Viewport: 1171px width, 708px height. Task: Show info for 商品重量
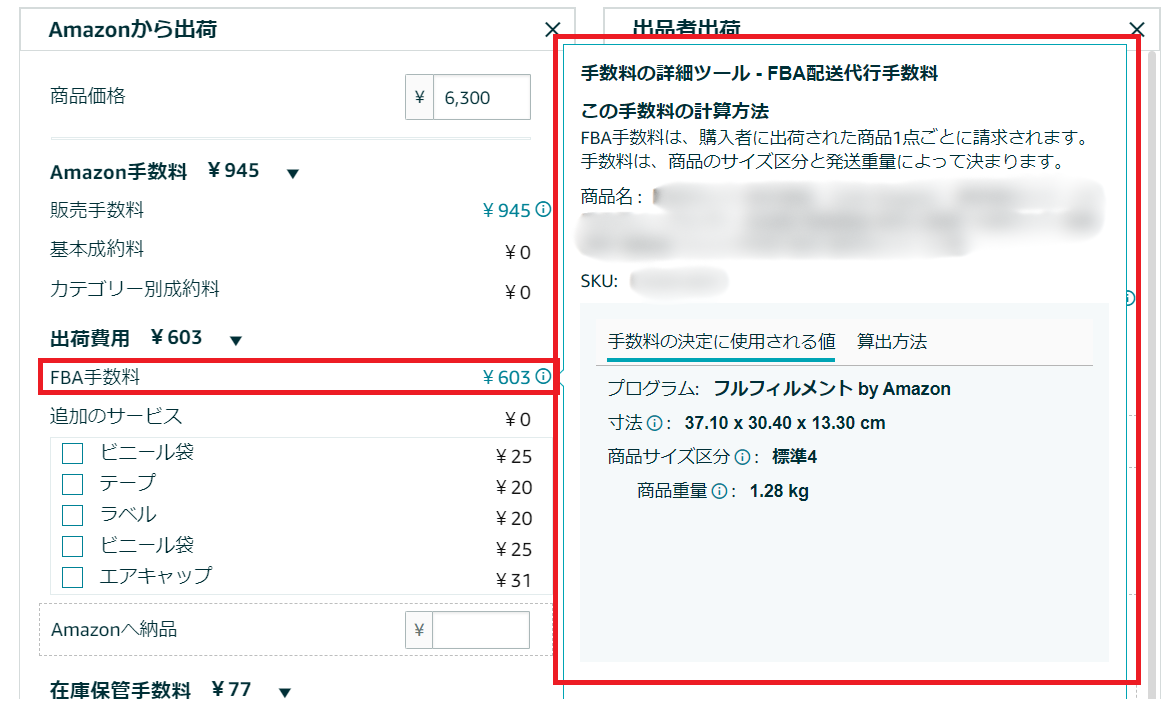[719, 491]
